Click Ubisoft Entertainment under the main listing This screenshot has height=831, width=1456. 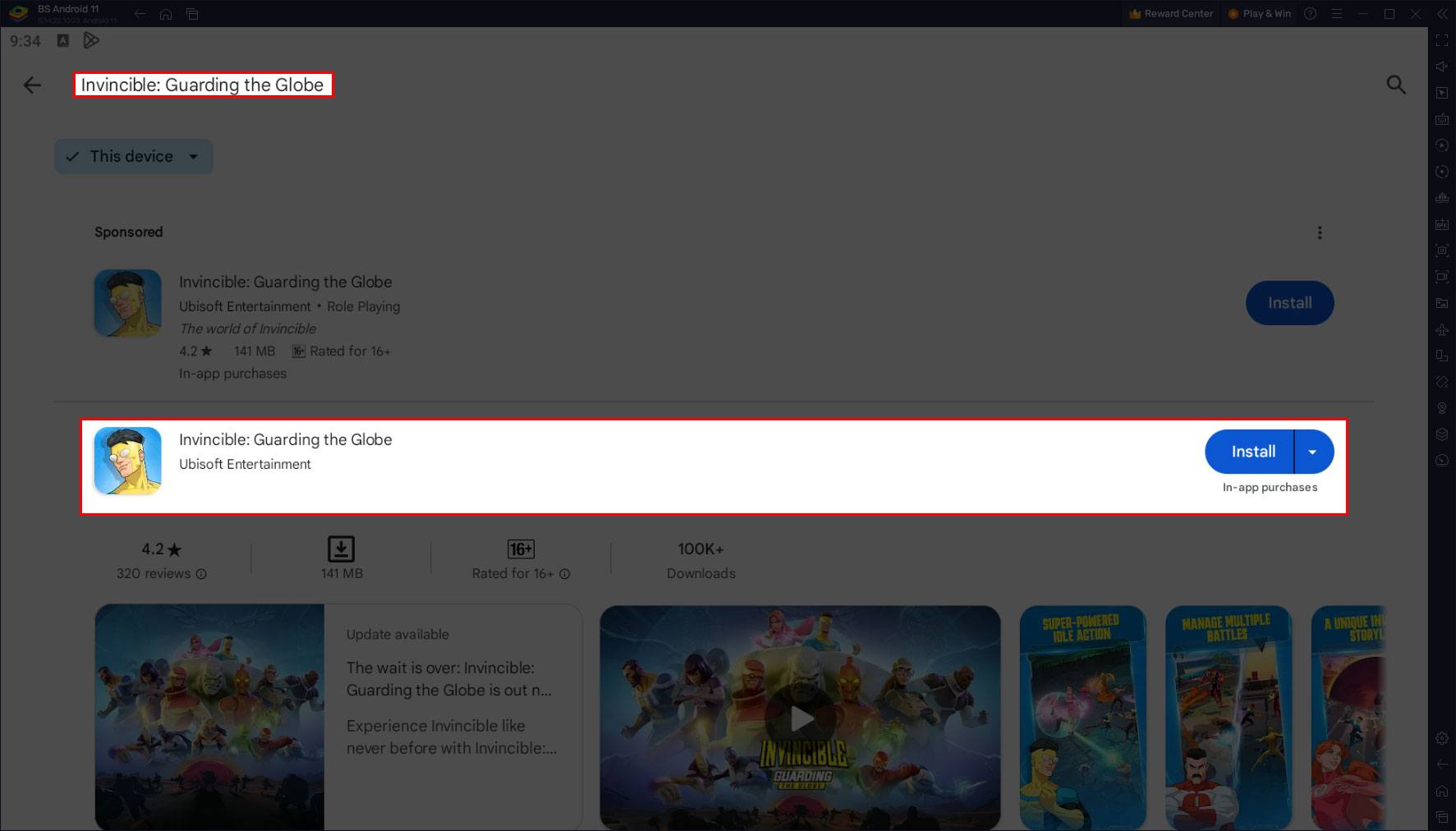tap(245, 464)
